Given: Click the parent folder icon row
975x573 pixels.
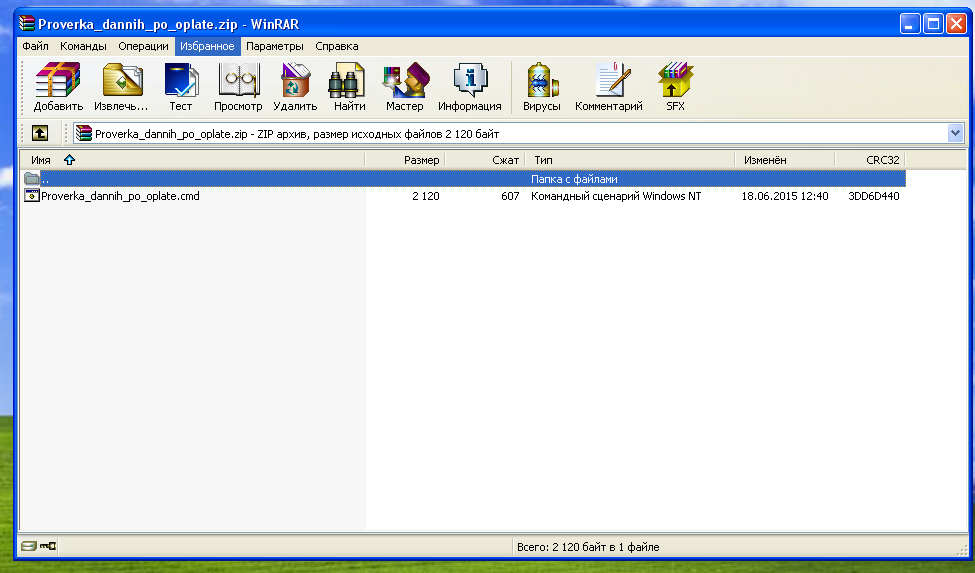Looking at the screenshot, I should pyautogui.click(x=464, y=179).
